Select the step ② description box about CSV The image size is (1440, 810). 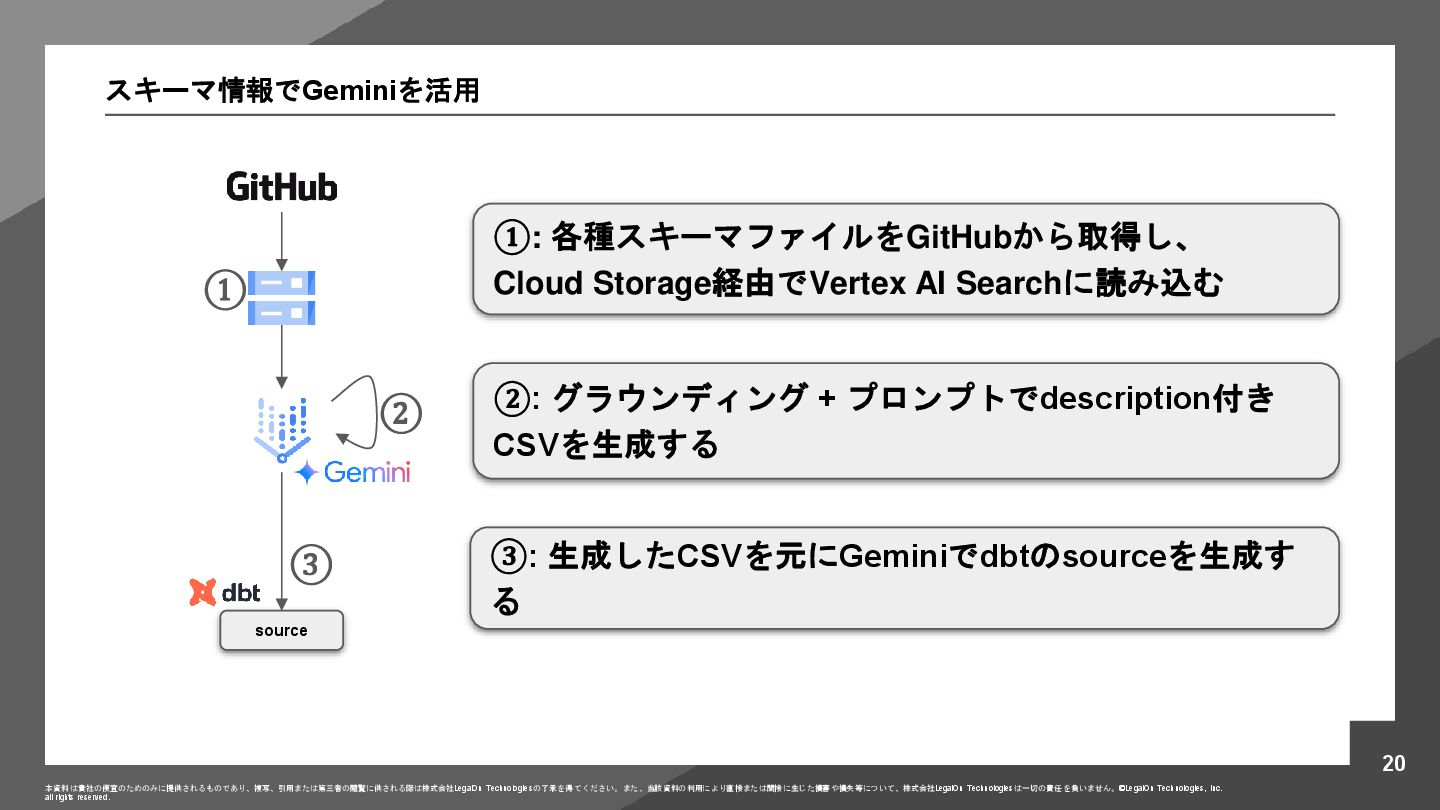point(905,421)
